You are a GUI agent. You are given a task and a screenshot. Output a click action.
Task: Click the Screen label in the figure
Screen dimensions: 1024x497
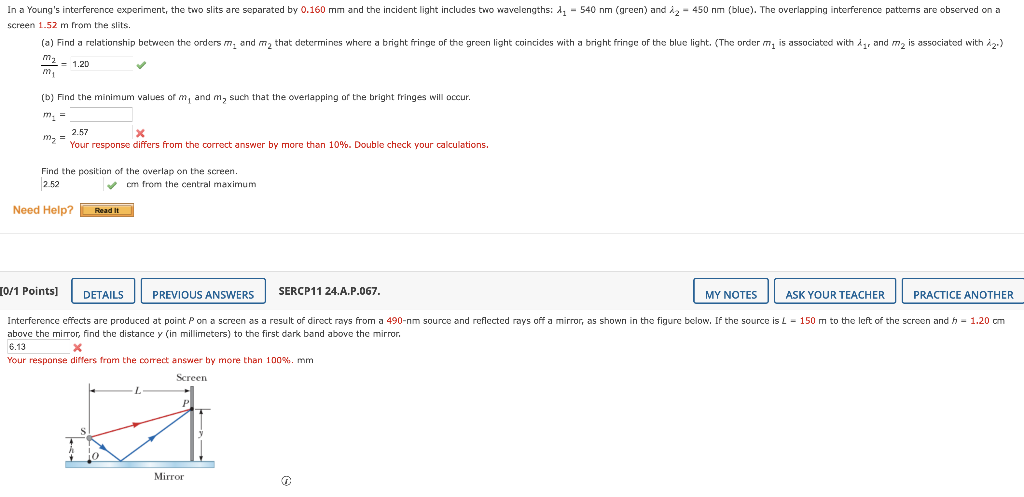tap(191, 377)
